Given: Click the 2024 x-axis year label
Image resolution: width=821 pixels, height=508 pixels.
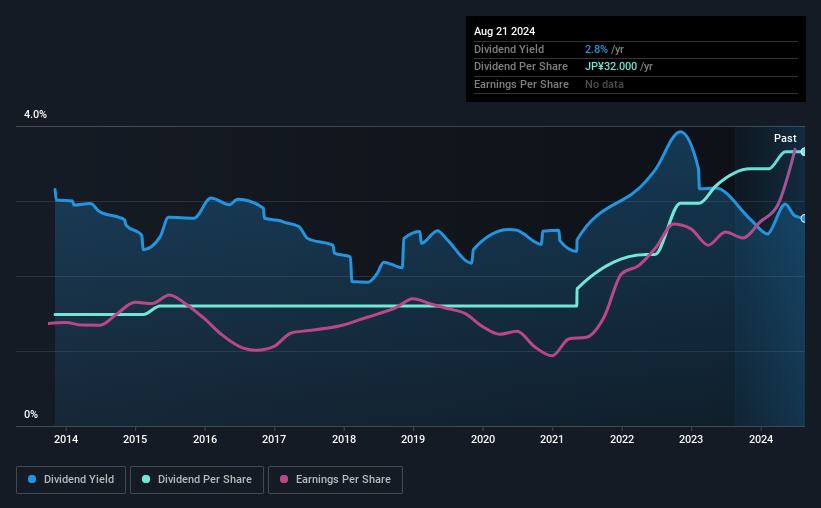Looking at the screenshot, I should (761, 438).
